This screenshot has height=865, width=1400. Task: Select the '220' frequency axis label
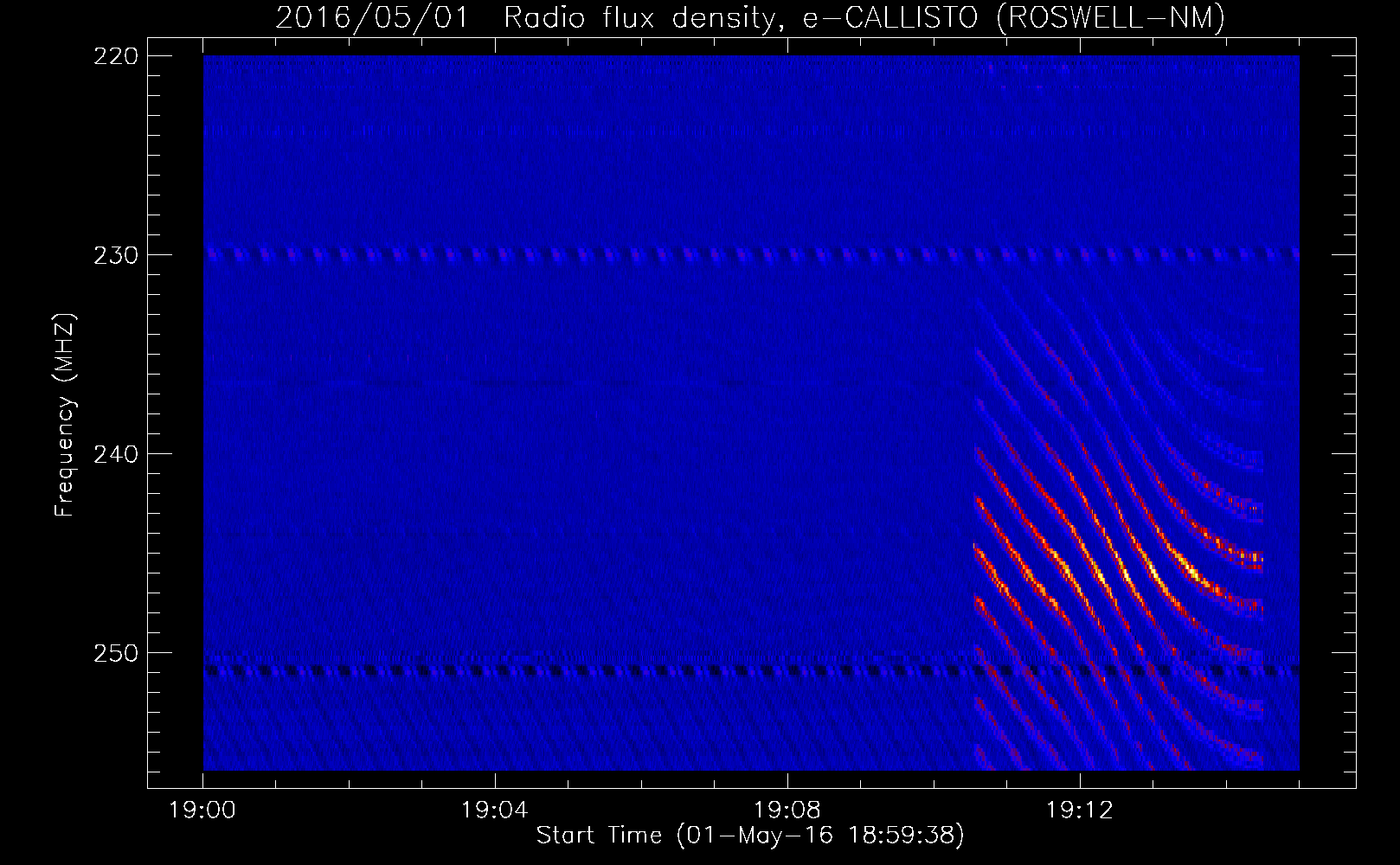pyautogui.click(x=115, y=55)
